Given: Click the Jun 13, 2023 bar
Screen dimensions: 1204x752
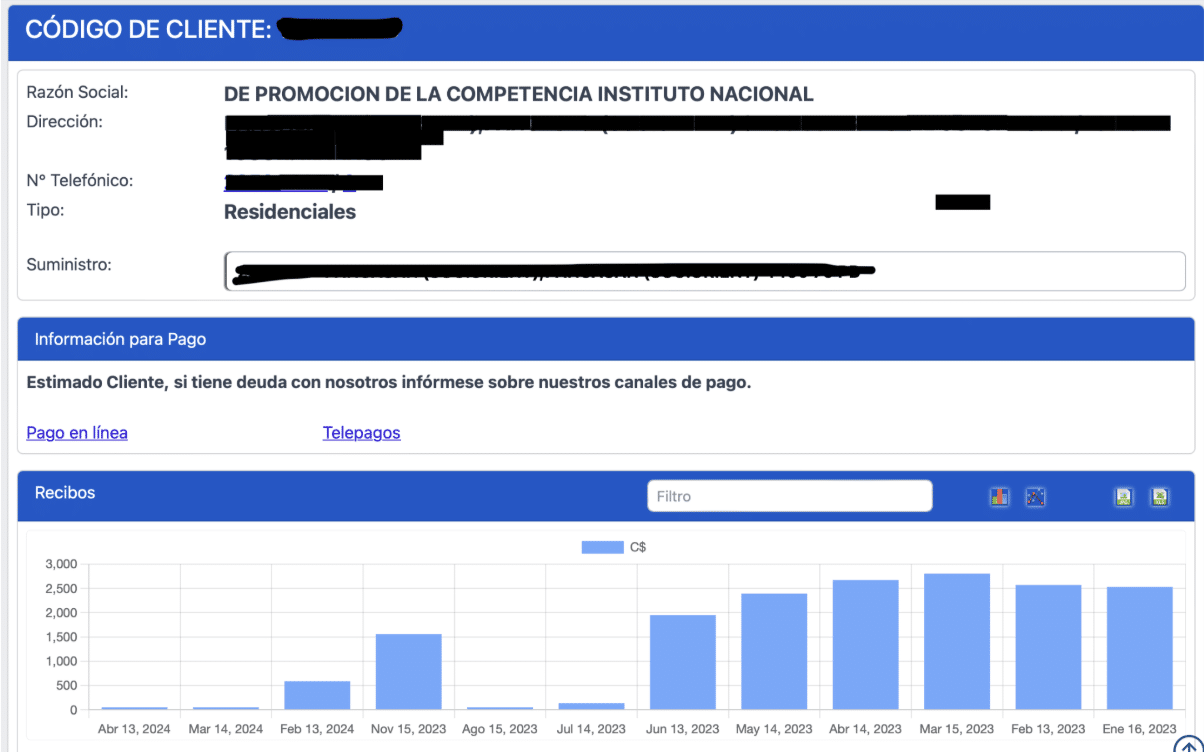Looking at the screenshot, I should coord(683,662).
